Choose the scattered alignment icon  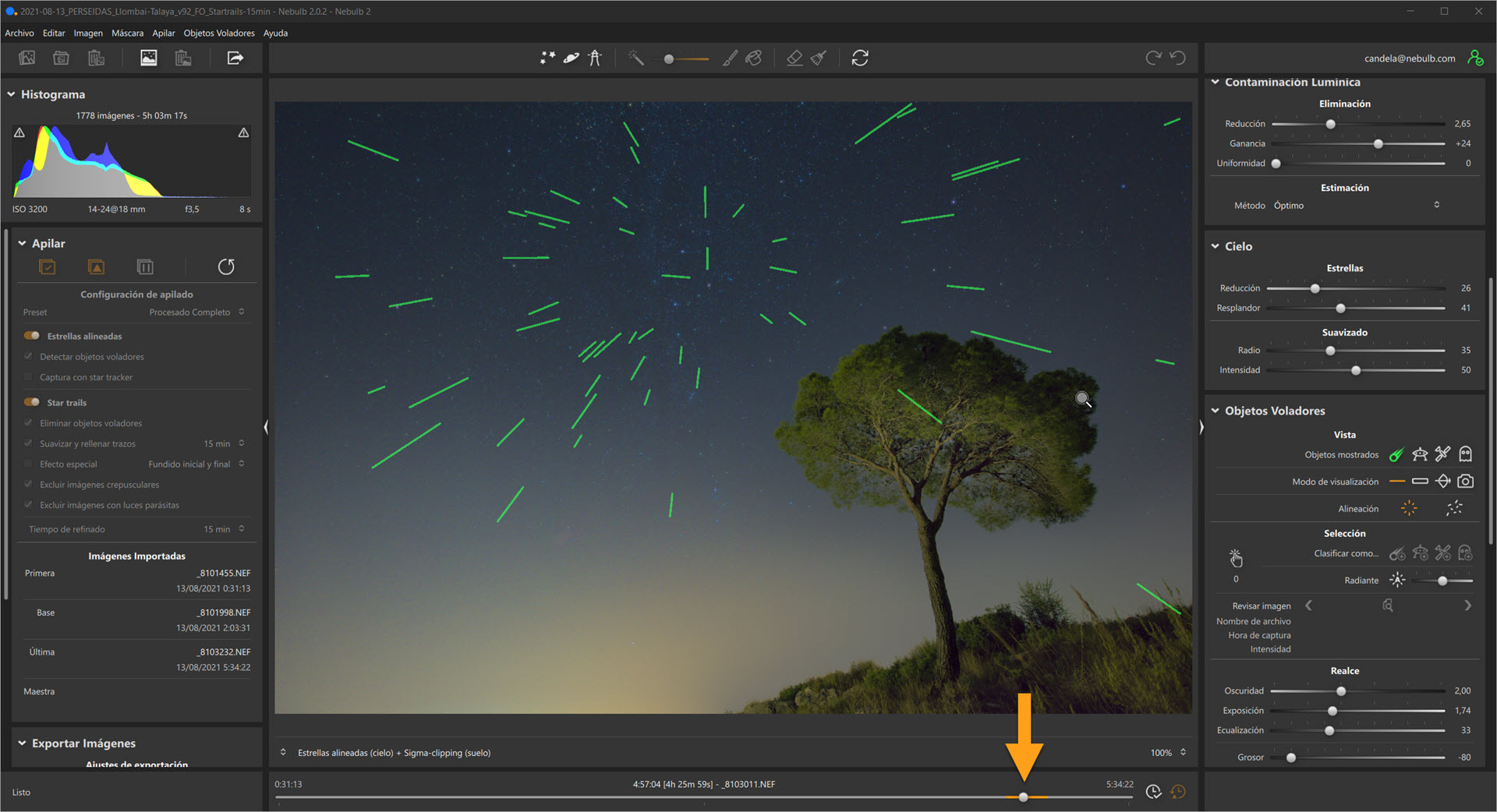click(x=1454, y=508)
